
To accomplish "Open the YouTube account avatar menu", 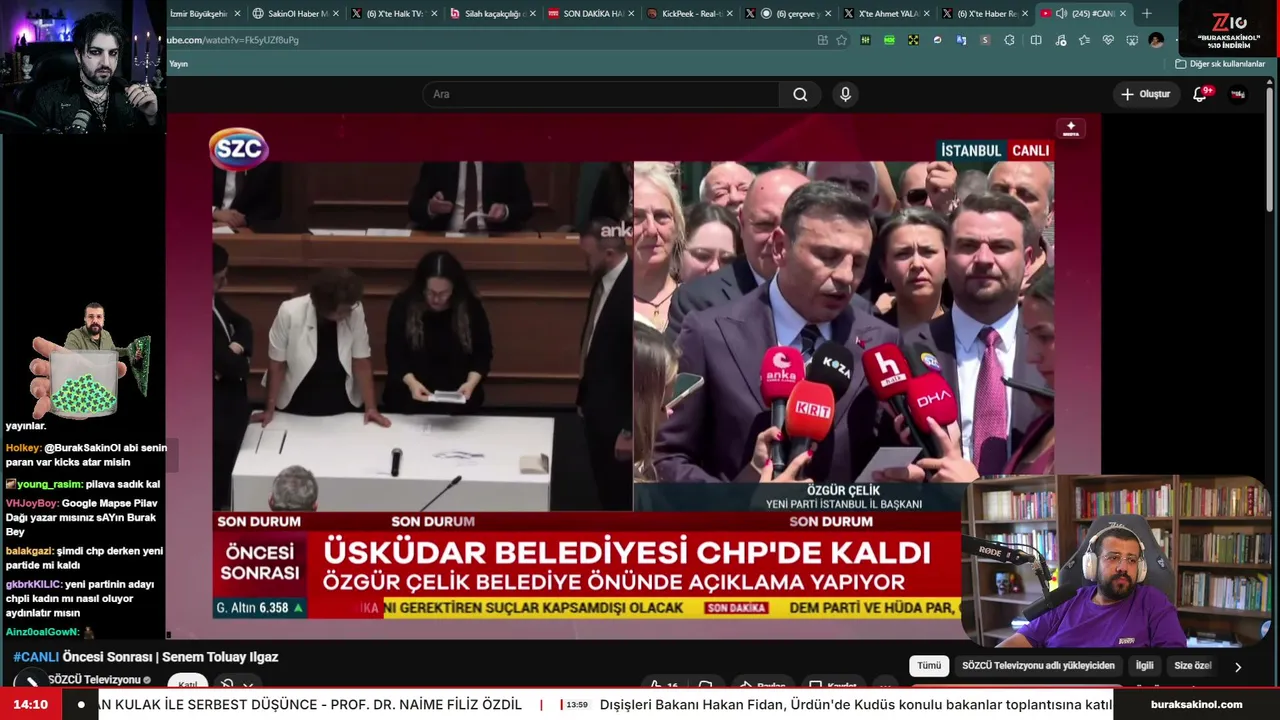I will (x=1237, y=94).
